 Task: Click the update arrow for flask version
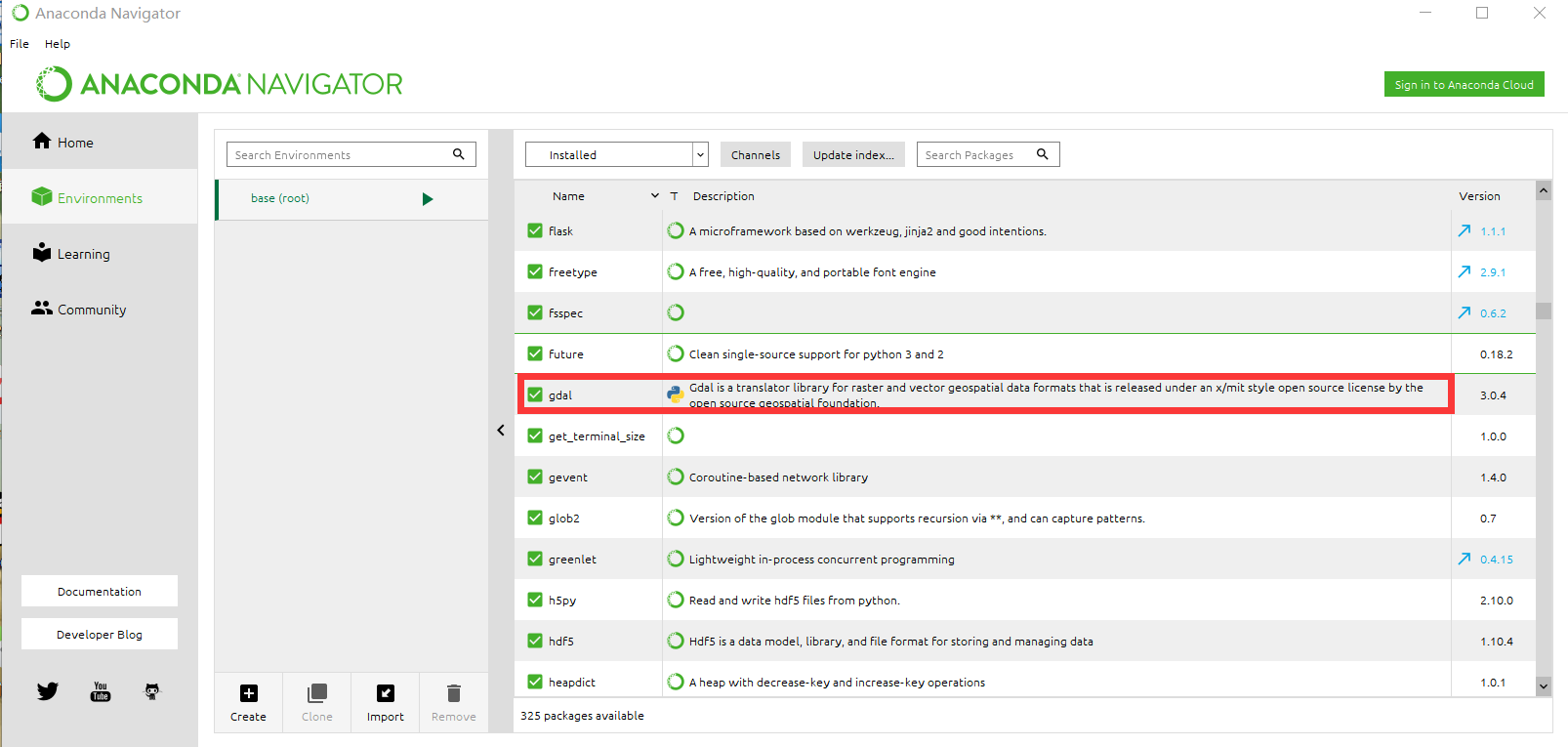(x=1465, y=230)
